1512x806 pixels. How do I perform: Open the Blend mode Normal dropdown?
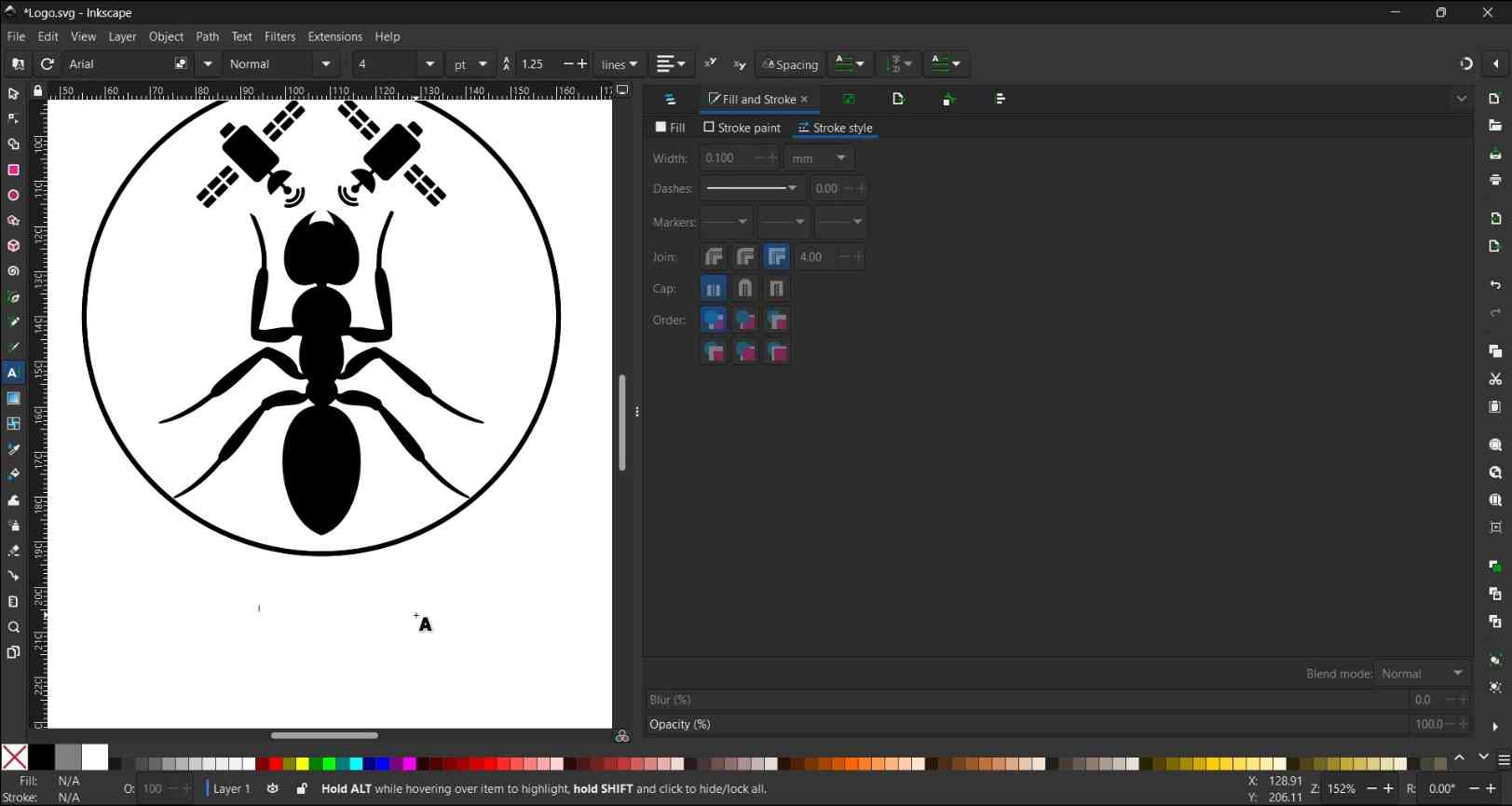click(x=1422, y=674)
